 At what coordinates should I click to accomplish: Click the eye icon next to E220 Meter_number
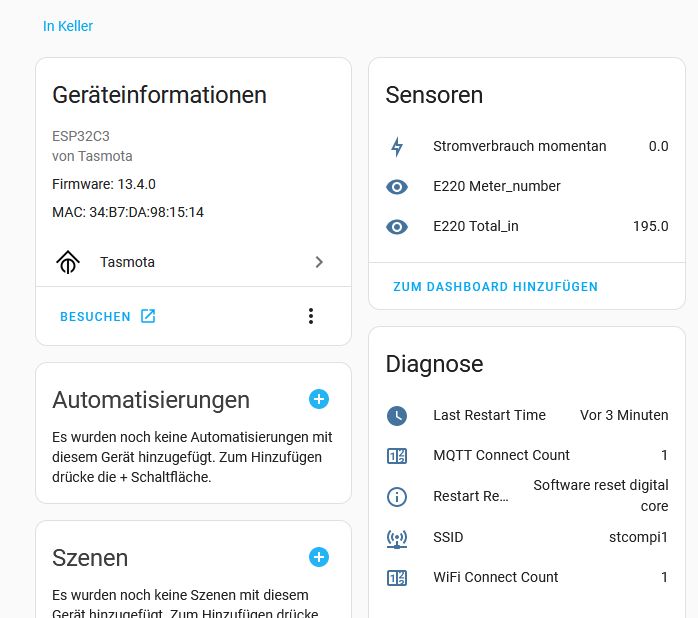397,187
